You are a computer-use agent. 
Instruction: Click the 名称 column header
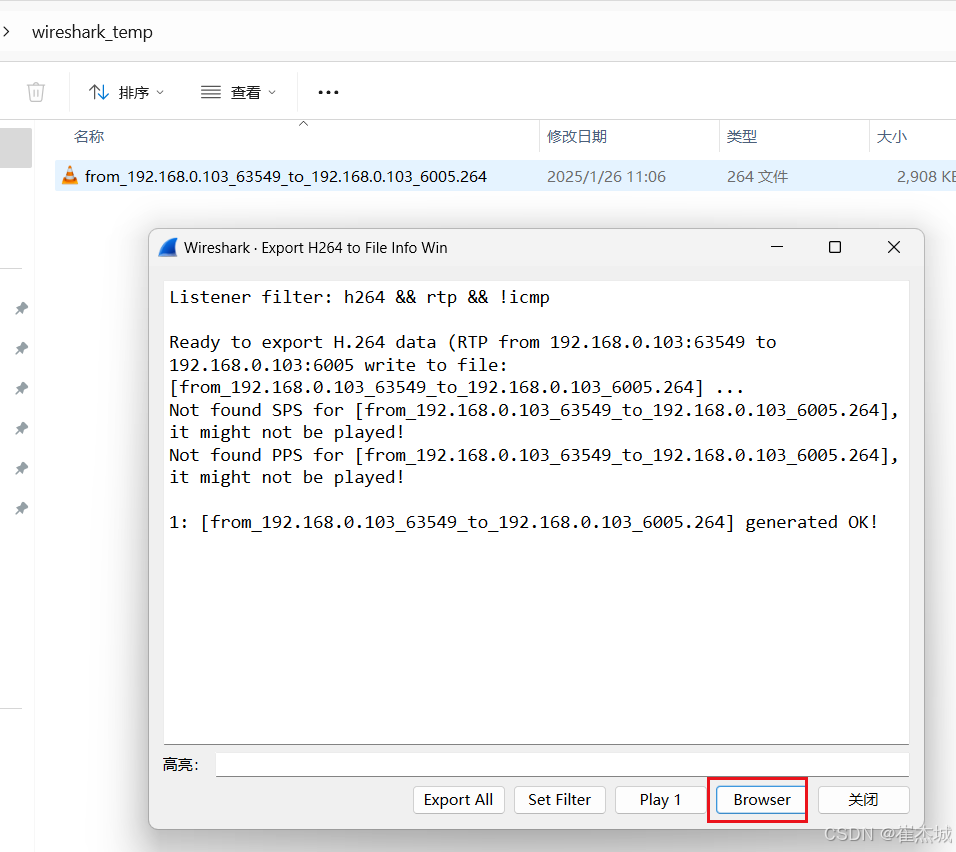(89, 137)
